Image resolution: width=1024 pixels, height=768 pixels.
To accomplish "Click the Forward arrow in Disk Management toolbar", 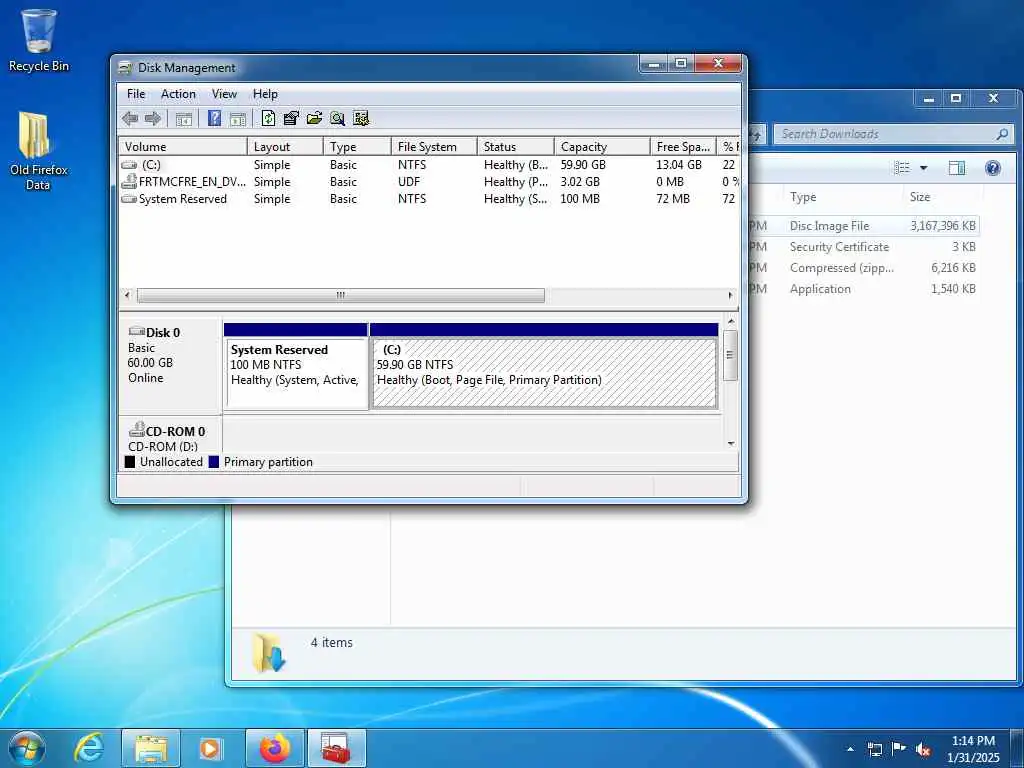I will (153, 118).
